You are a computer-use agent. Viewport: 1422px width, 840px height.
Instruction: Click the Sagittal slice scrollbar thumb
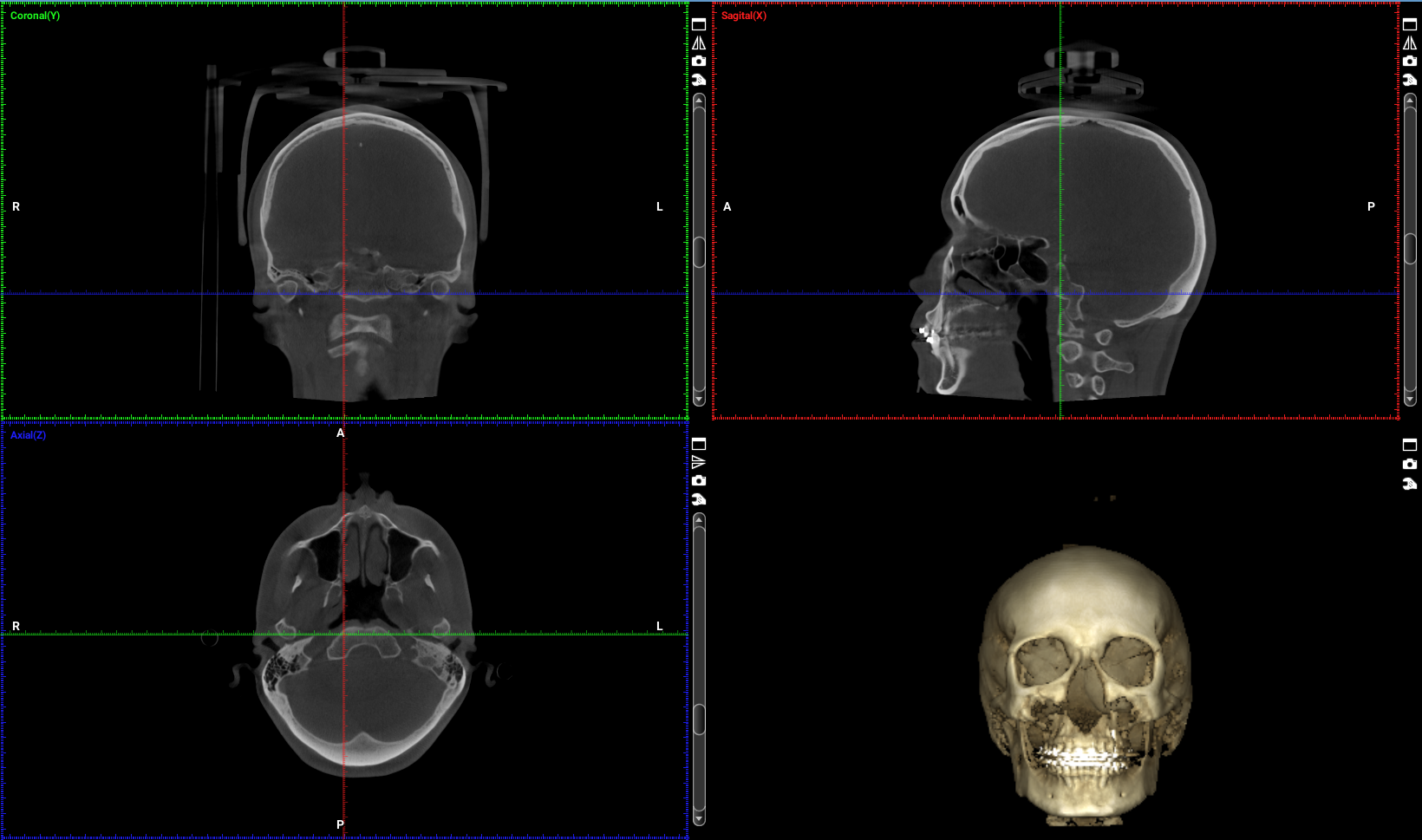click(x=1411, y=249)
